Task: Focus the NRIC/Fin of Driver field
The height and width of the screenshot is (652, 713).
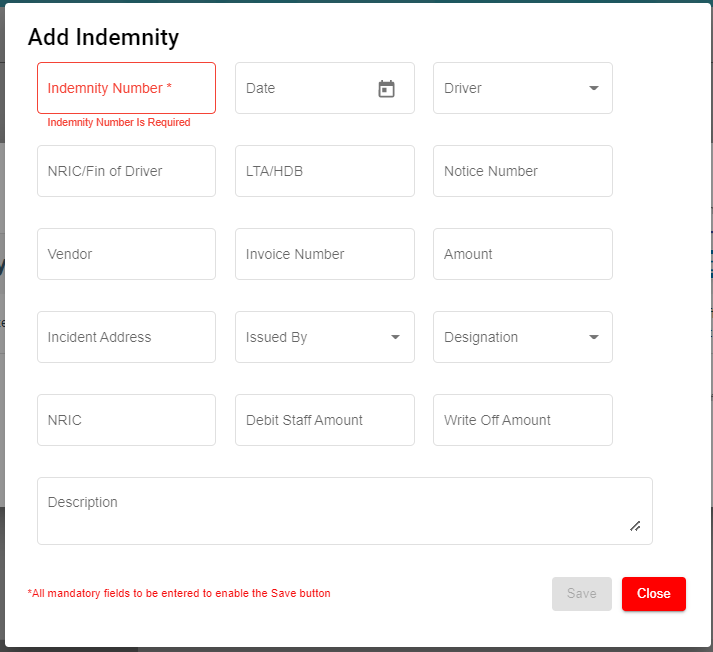Action: (x=126, y=171)
